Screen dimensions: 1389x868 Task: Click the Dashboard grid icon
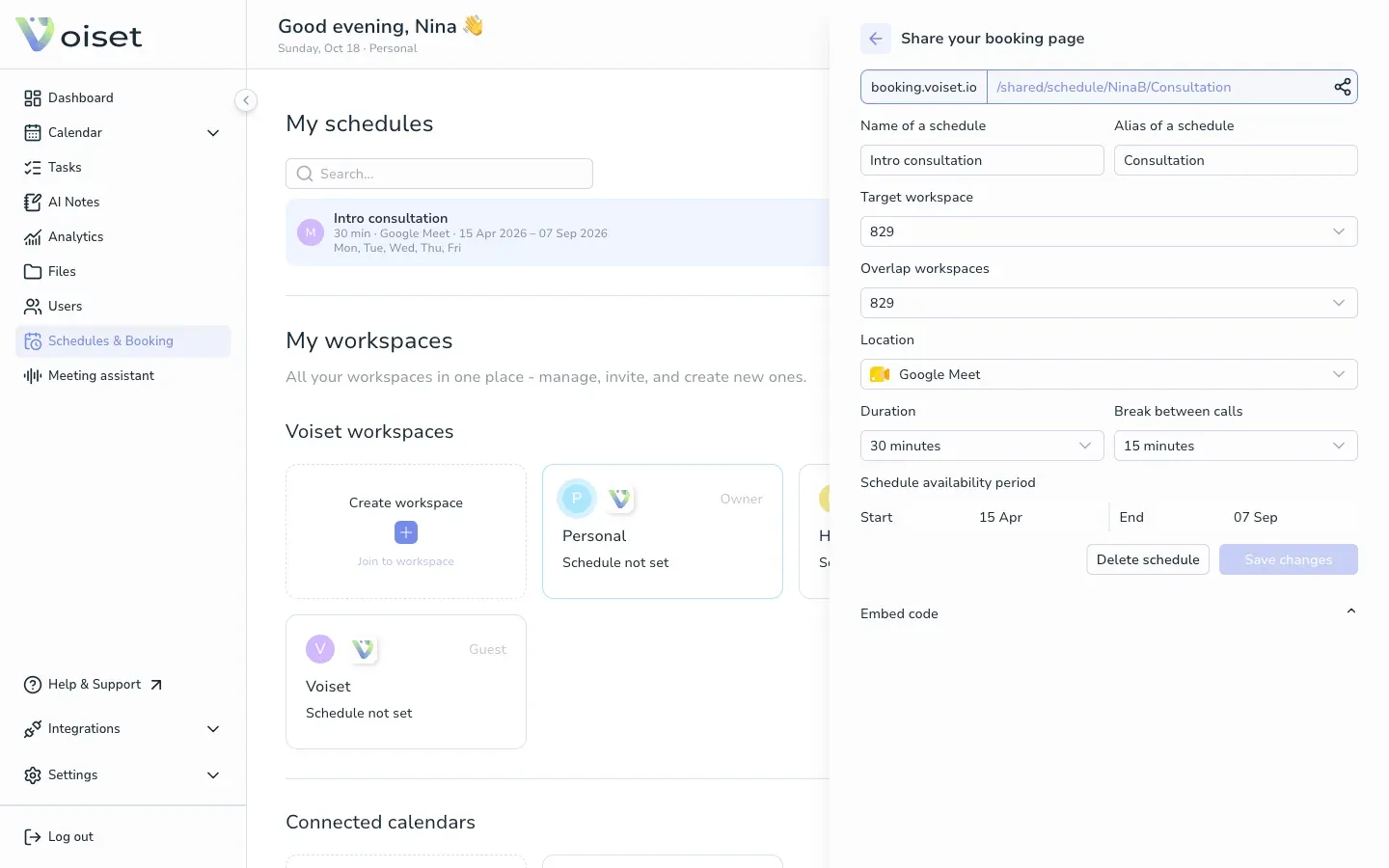pos(33,98)
